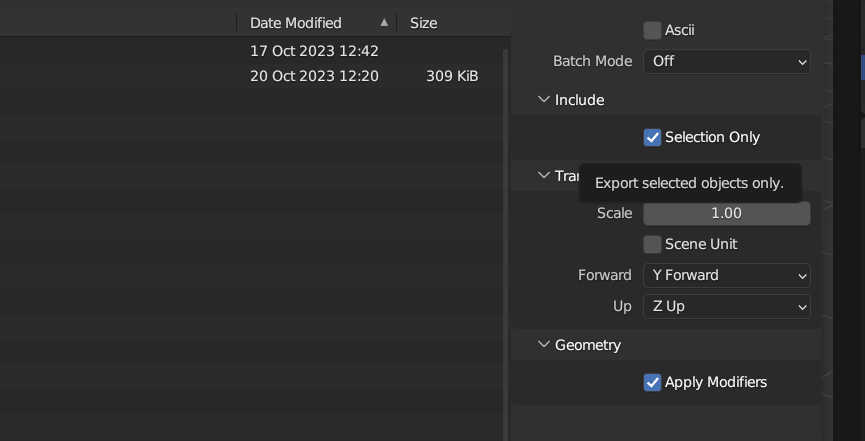Viewport: 865px width, 441px height.
Task: Sort files by the Size column header
Action: tap(424, 22)
